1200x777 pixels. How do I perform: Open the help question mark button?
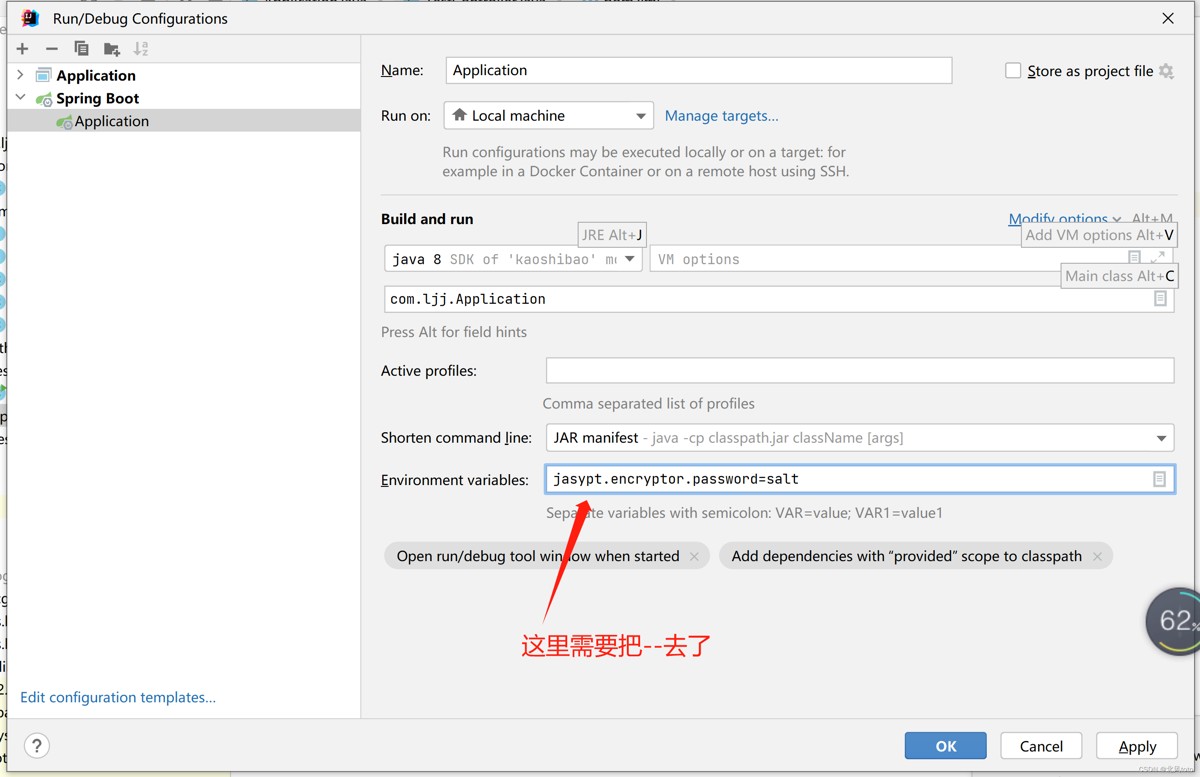37,745
